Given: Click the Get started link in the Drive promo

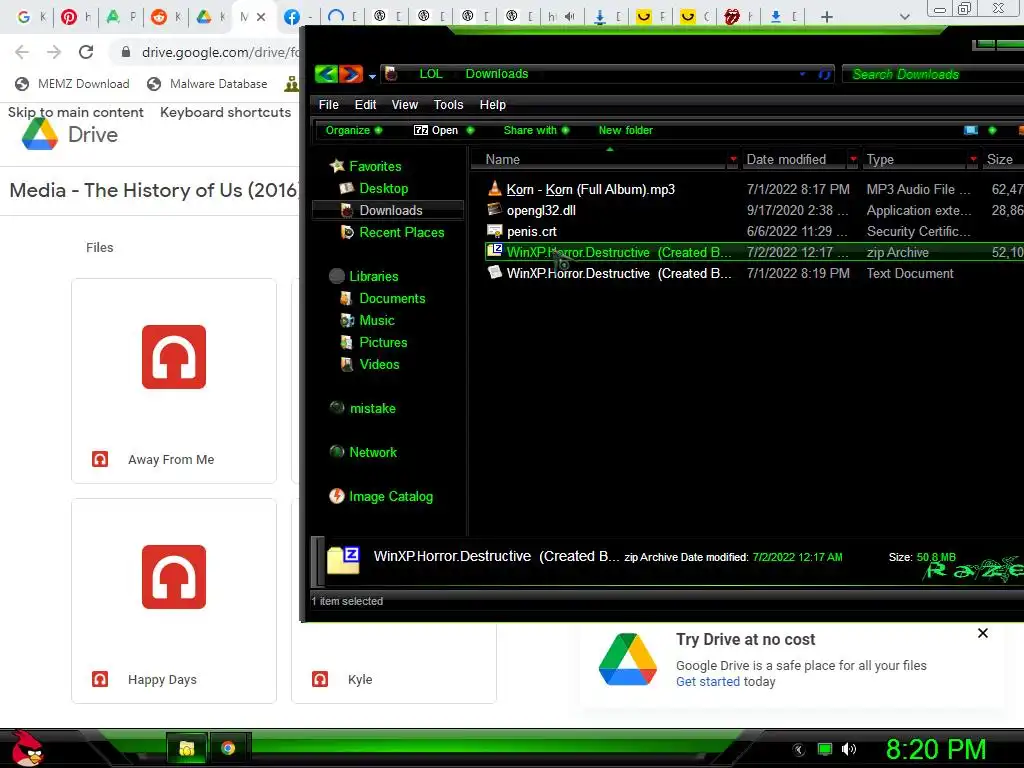Looking at the screenshot, I should click(708, 682).
